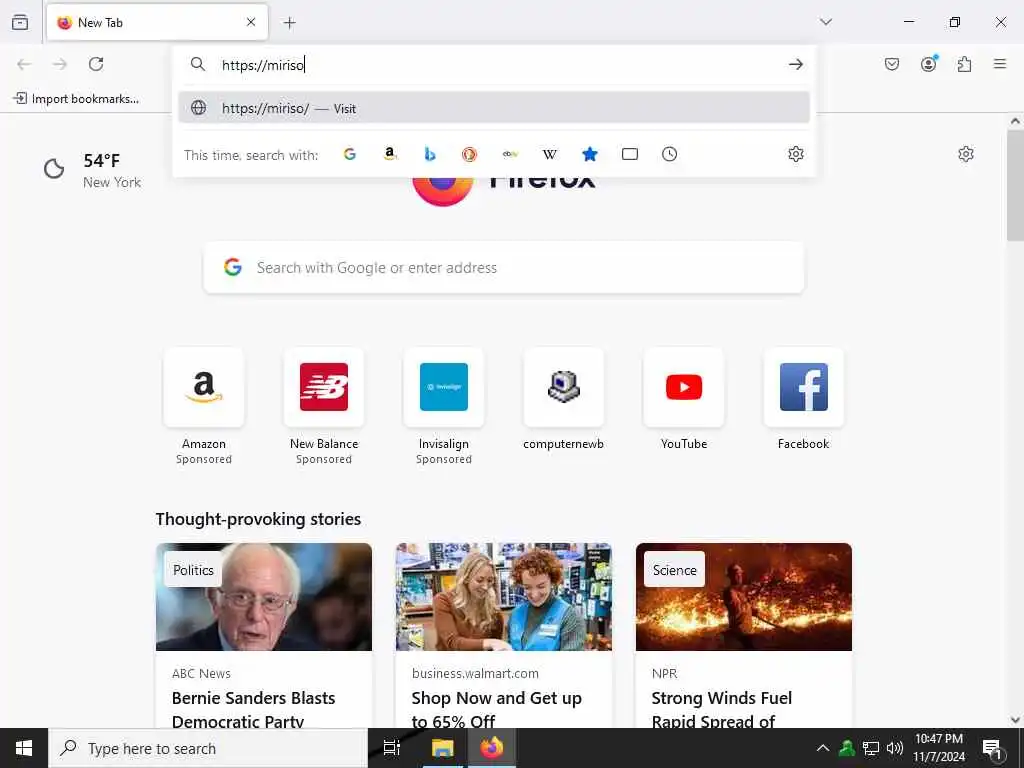Select the https://miriso/ Visit suggestion
This screenshot has width=1024, height=768.
coord(494,108)
